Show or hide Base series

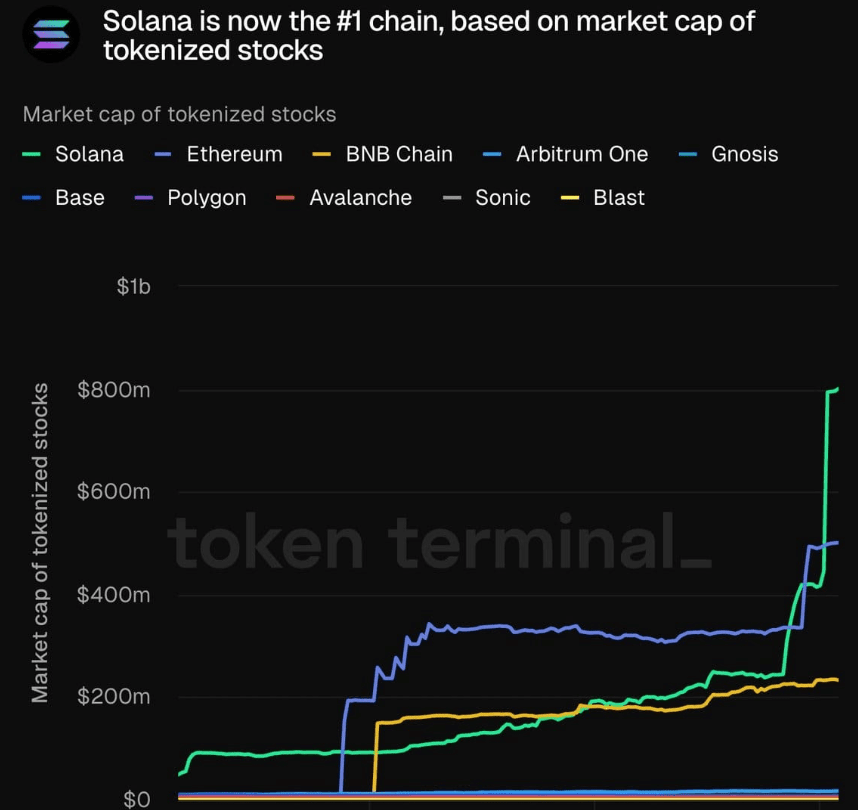80,198
